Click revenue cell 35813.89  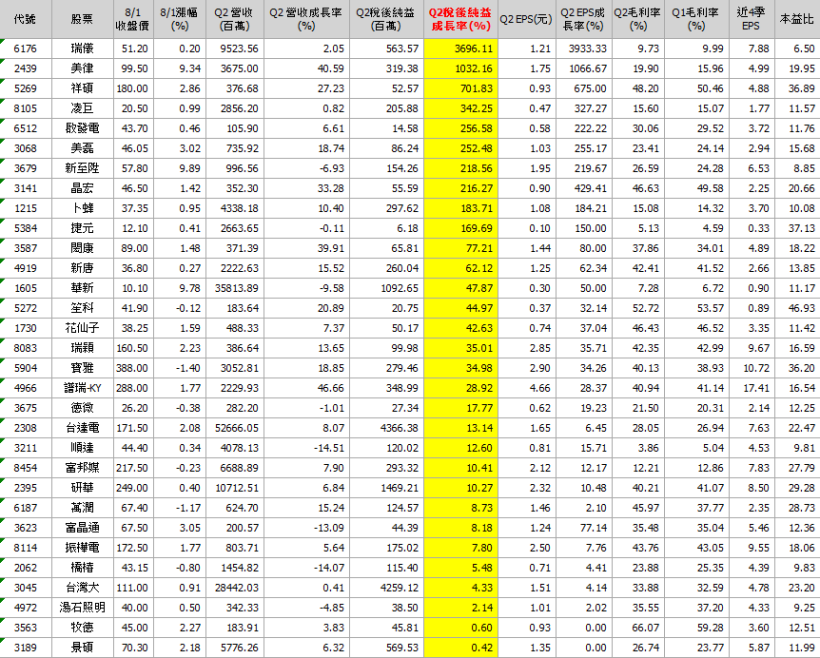[x=234, y=288]
